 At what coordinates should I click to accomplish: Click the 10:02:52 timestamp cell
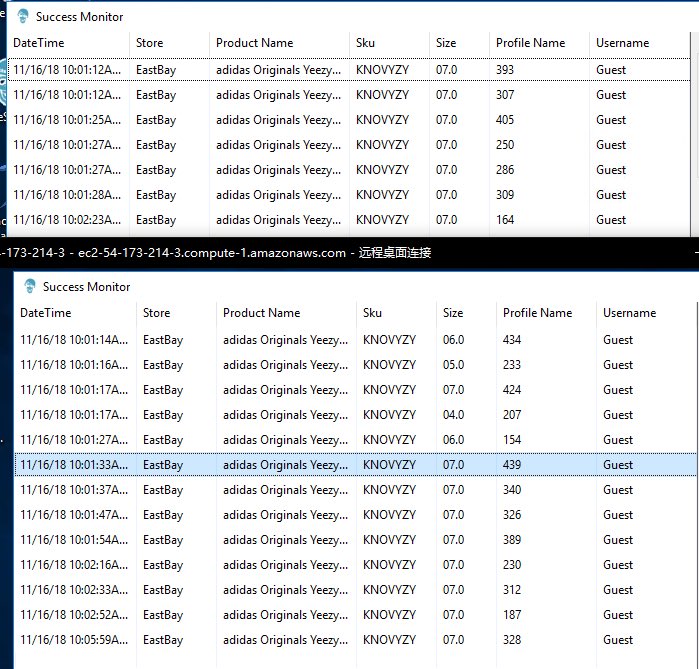pos(74,615)
